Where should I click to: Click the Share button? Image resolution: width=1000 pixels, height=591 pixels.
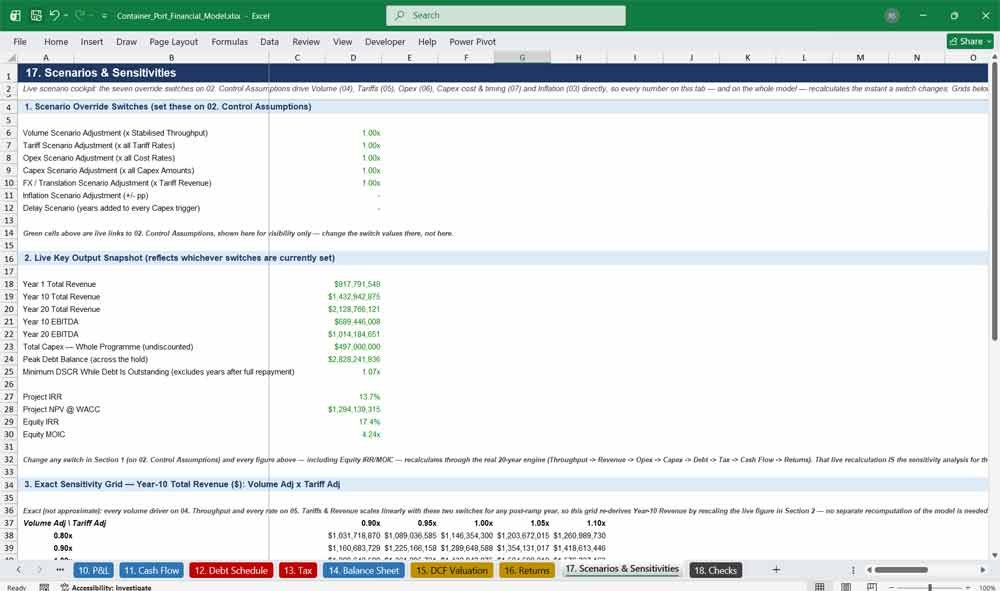point(969,41)
